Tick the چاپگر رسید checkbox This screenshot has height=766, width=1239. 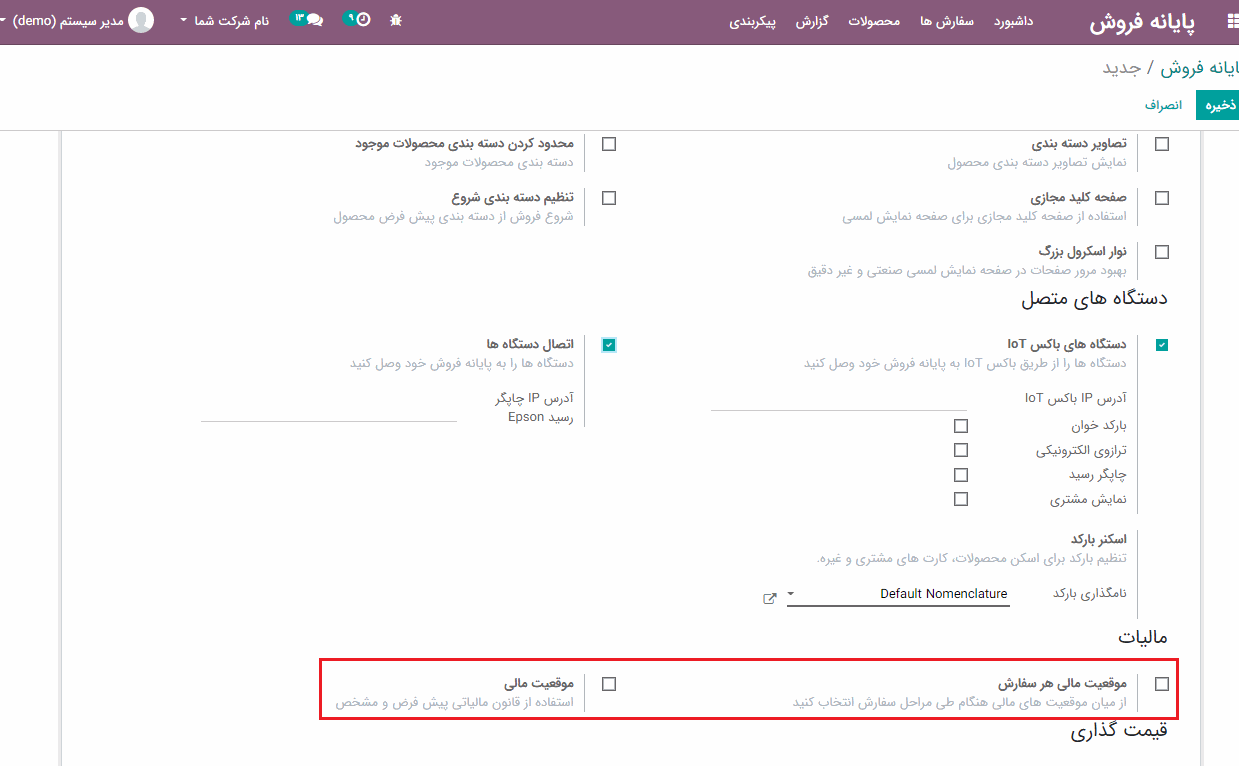[961, 474]
